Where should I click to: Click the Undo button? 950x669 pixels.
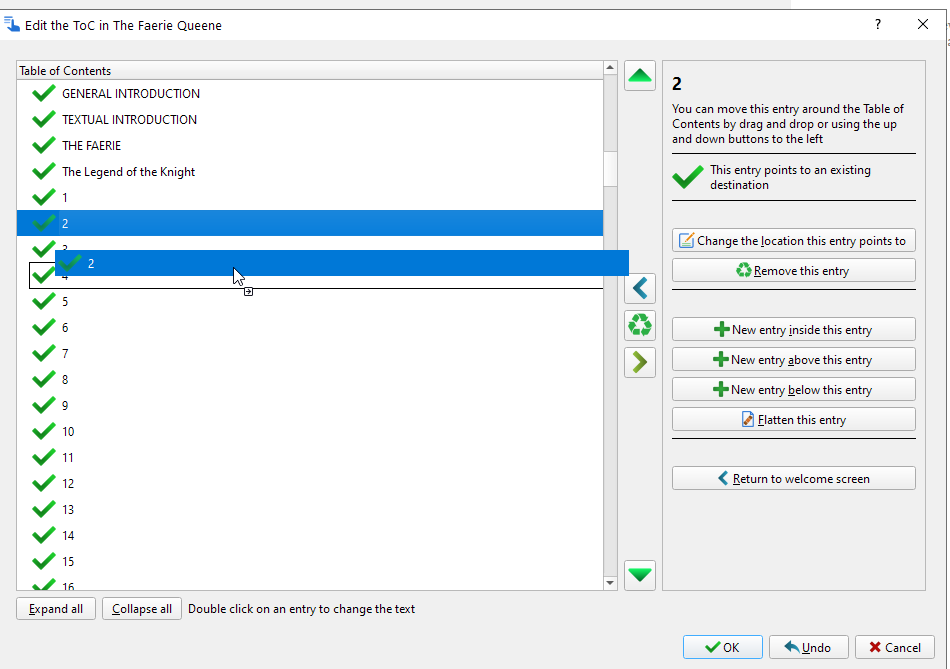[809, 648]
